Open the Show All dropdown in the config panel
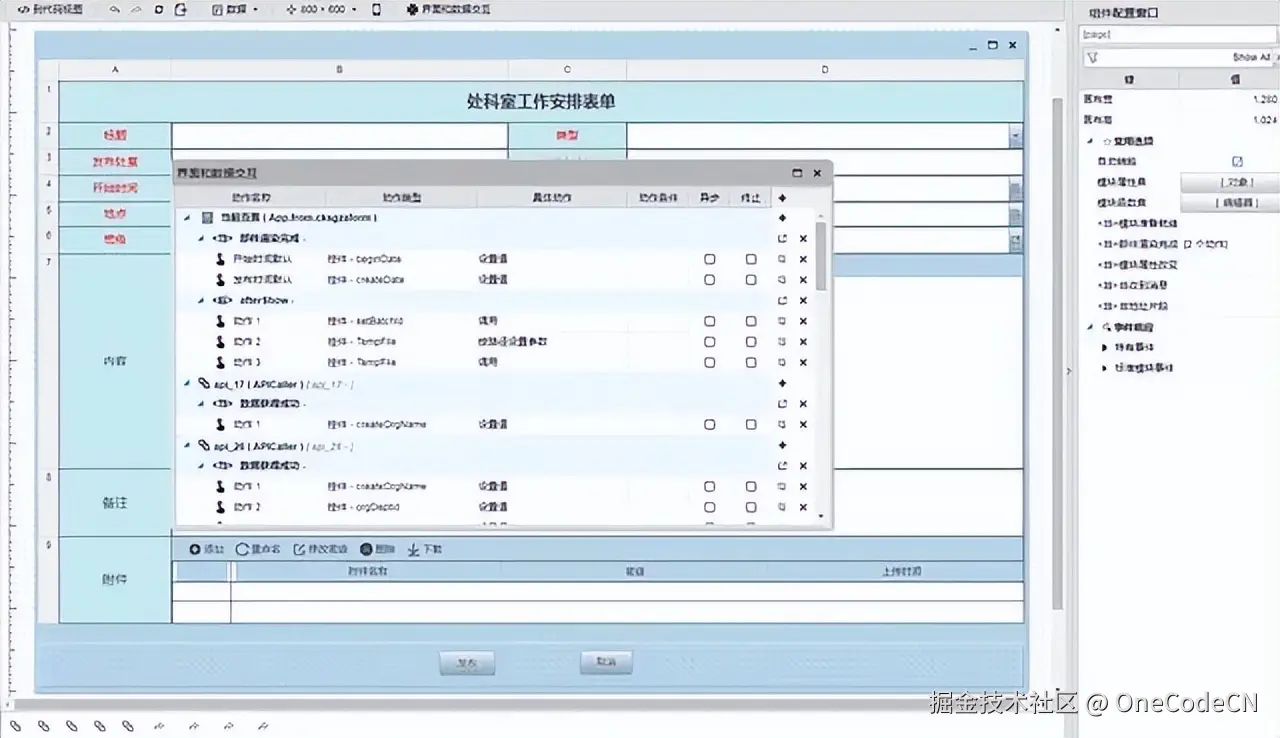Image resolution: width=1280 pixels, height=738 pixels. 1252,58
